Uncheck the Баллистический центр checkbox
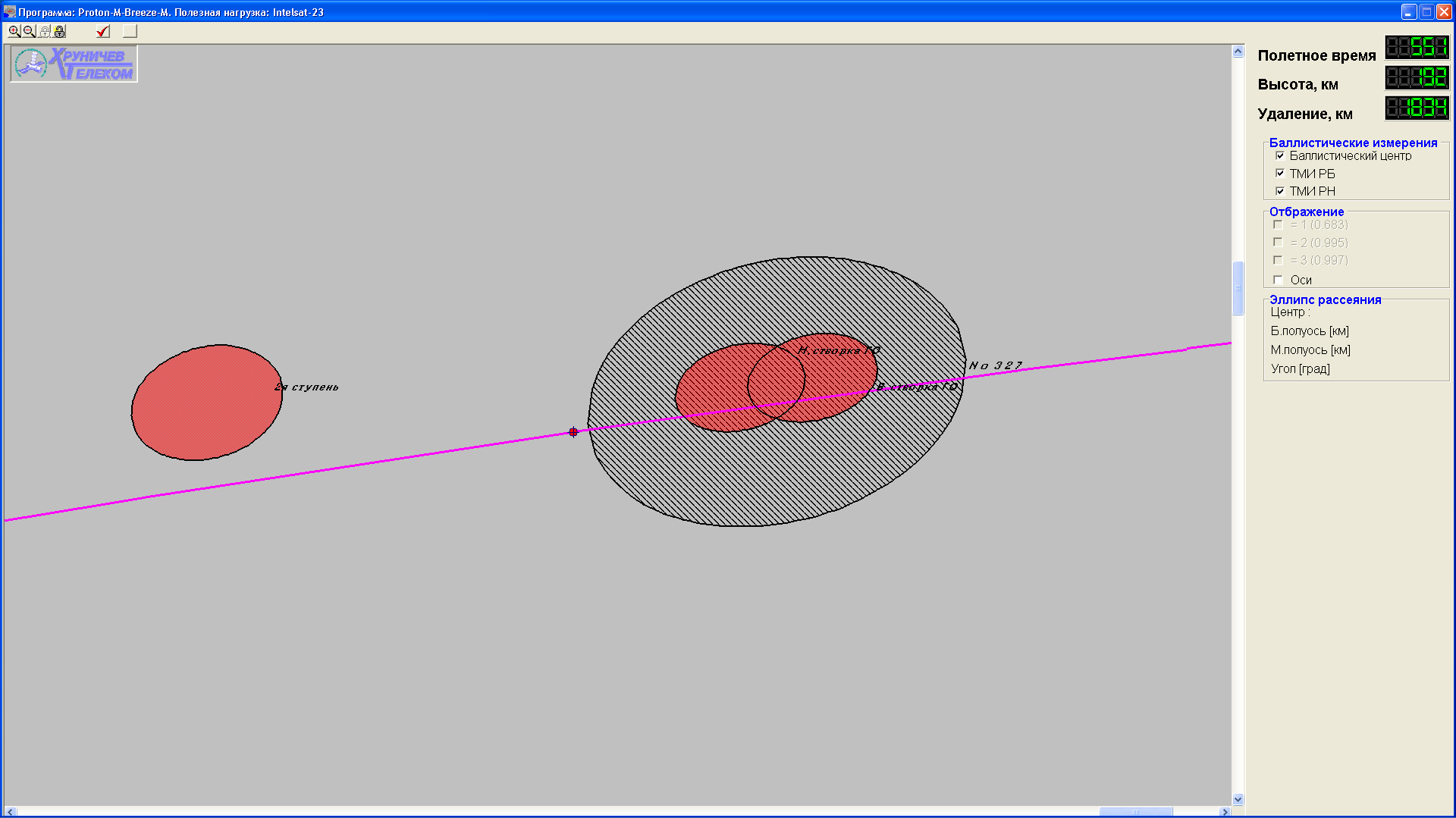 coord(1280,155)
